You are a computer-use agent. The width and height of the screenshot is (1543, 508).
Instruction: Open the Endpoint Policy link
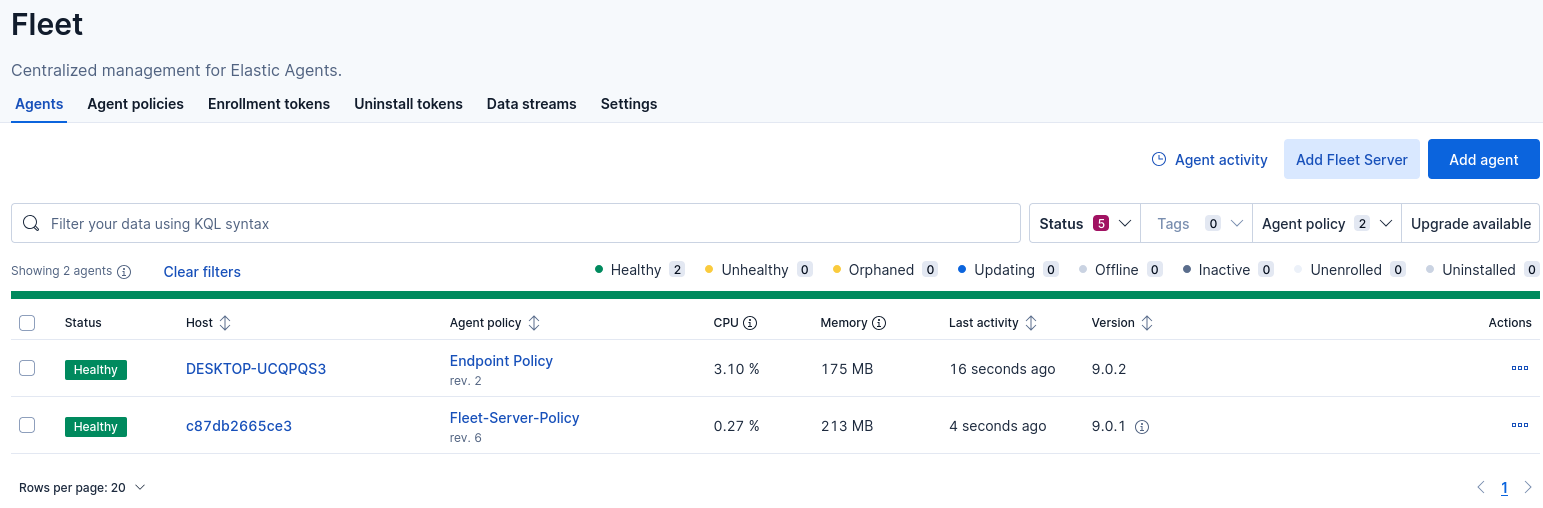[501, 361]
